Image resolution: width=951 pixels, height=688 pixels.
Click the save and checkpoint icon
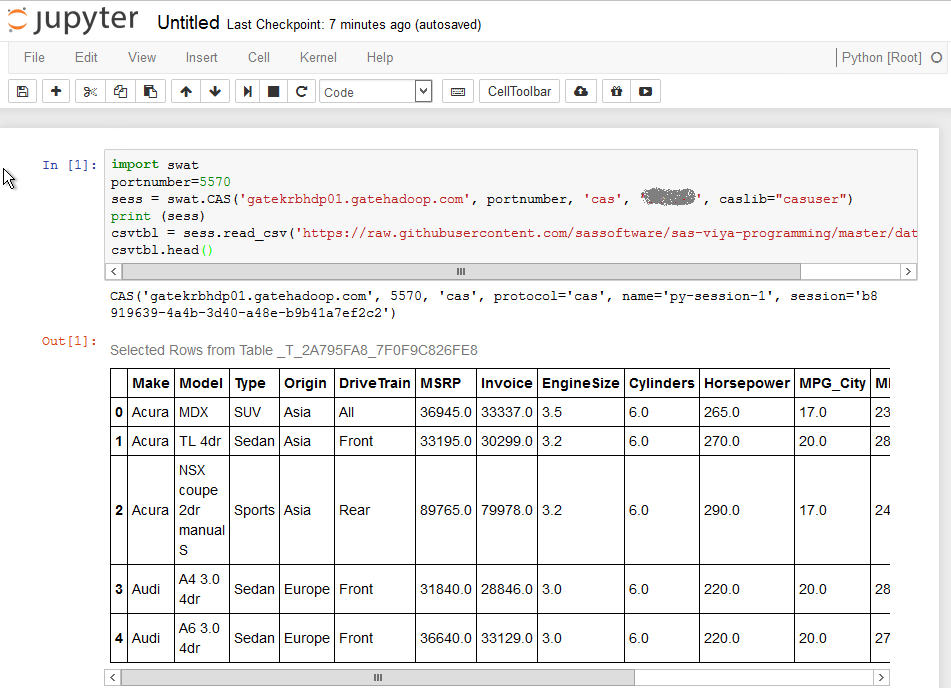[x=23, y=92]
